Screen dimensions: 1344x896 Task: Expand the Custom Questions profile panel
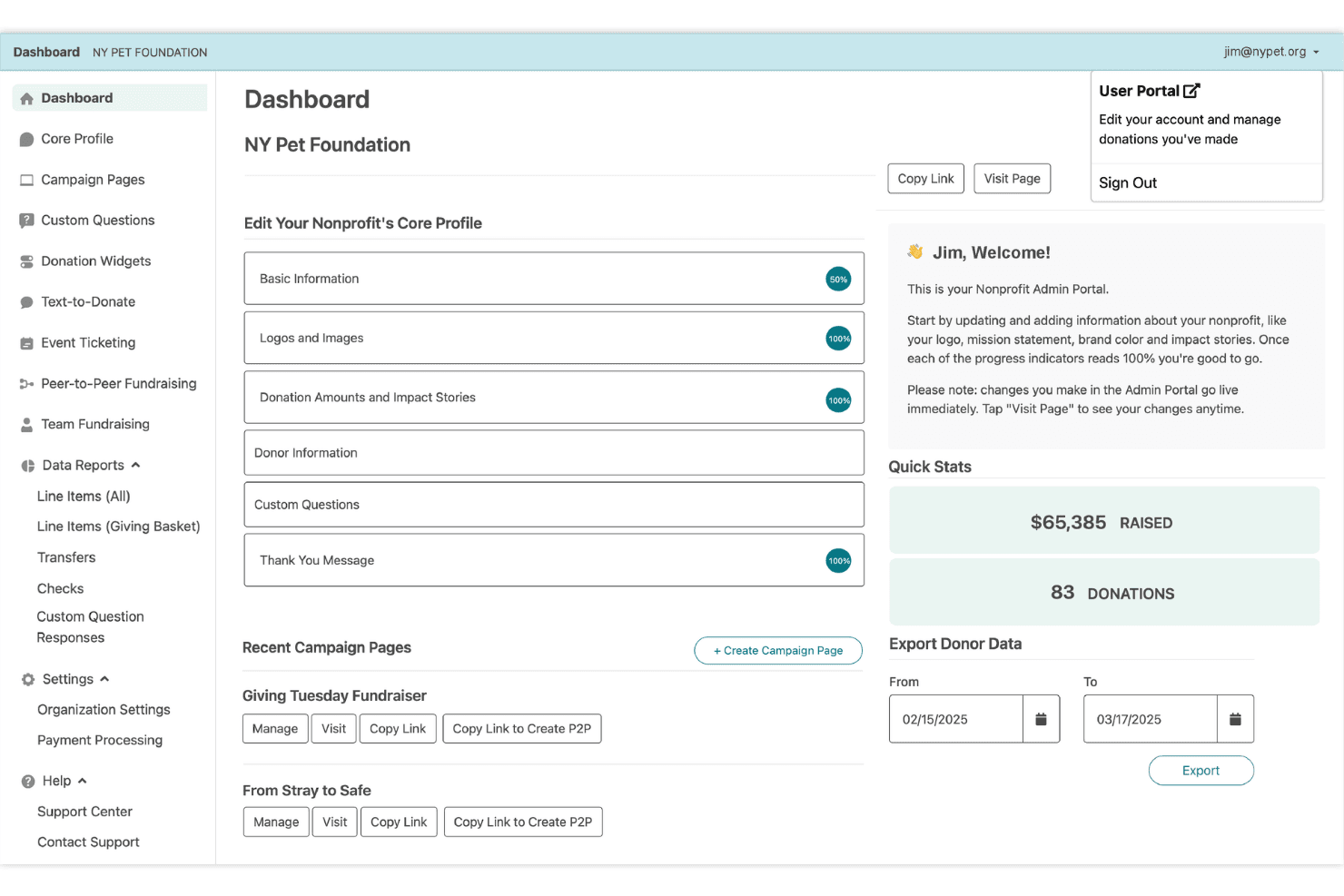click(x=554, y=505)
